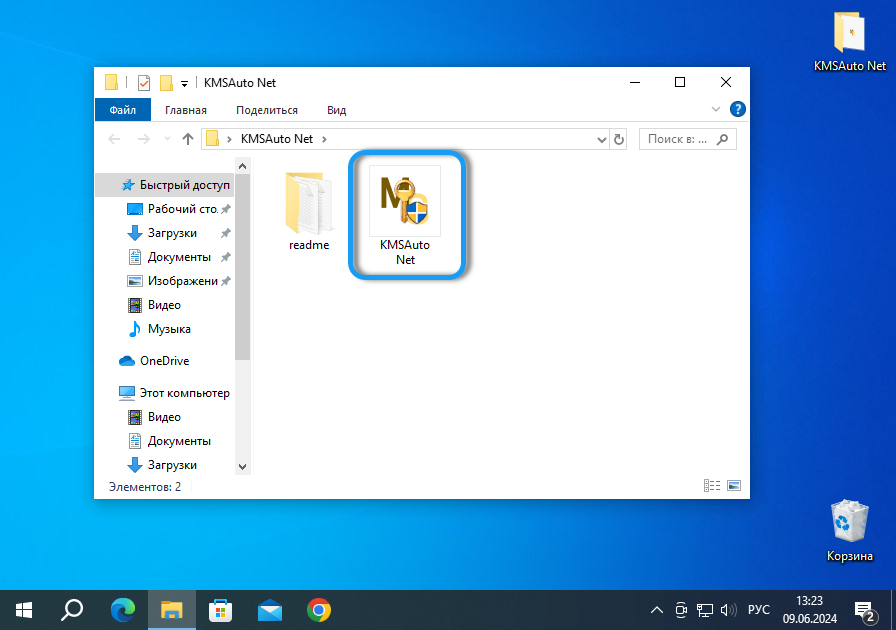Select the KMSAuto Net application file
The height and width of the screenshot is (630, 896).
(x=405, y=216)
